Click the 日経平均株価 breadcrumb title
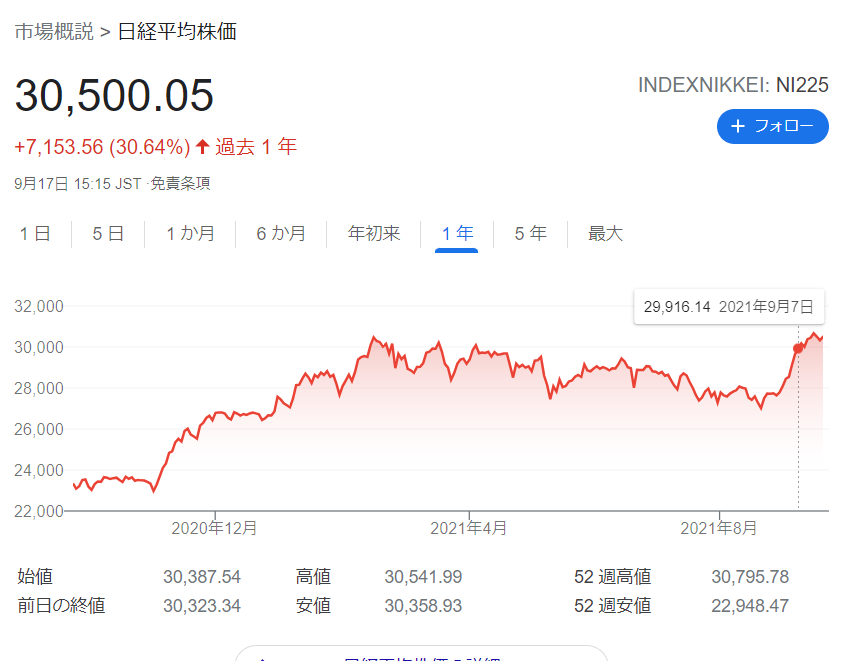 178,31
